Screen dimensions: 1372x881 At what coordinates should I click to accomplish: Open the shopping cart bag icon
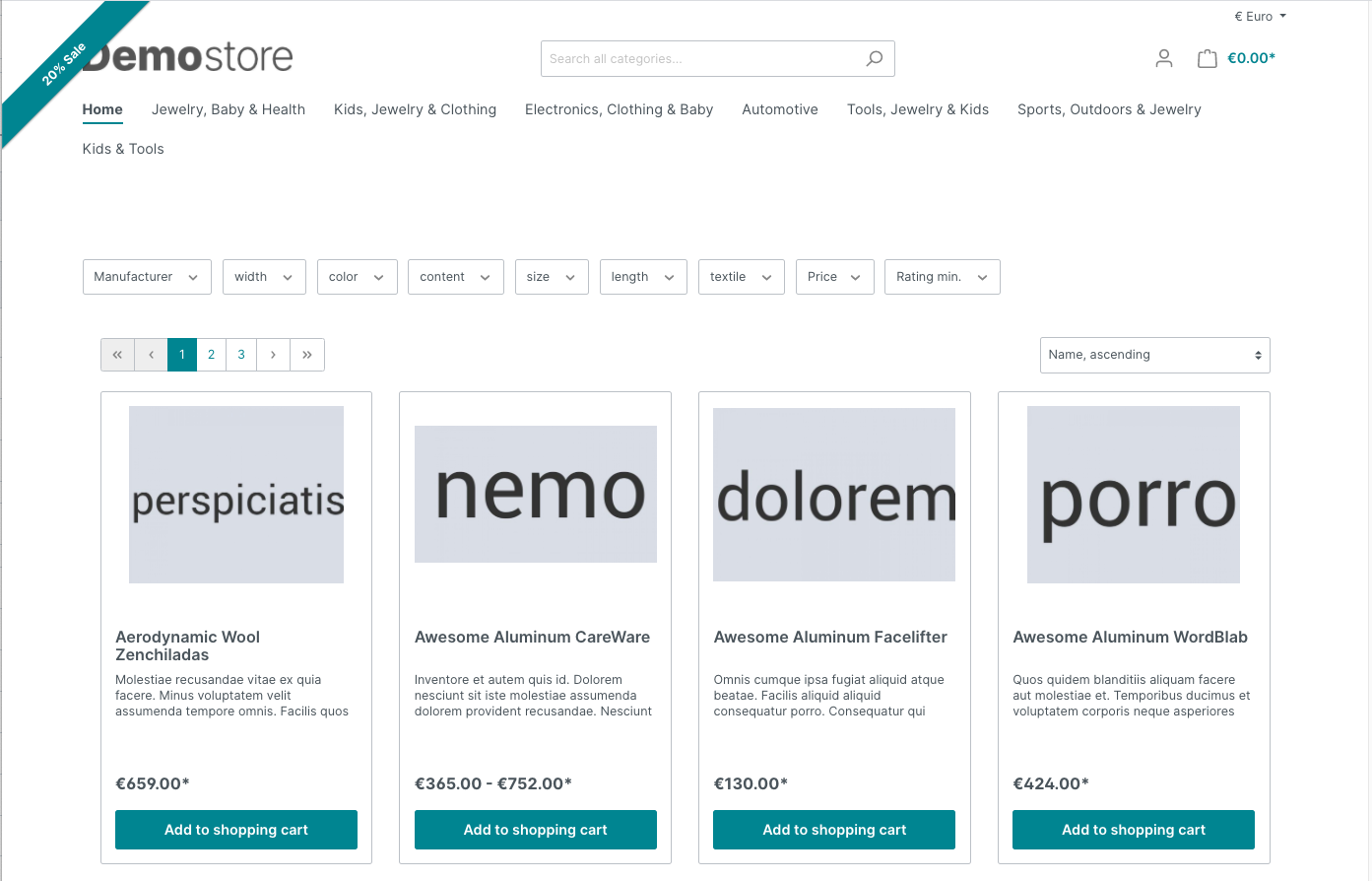(1207, 59)
